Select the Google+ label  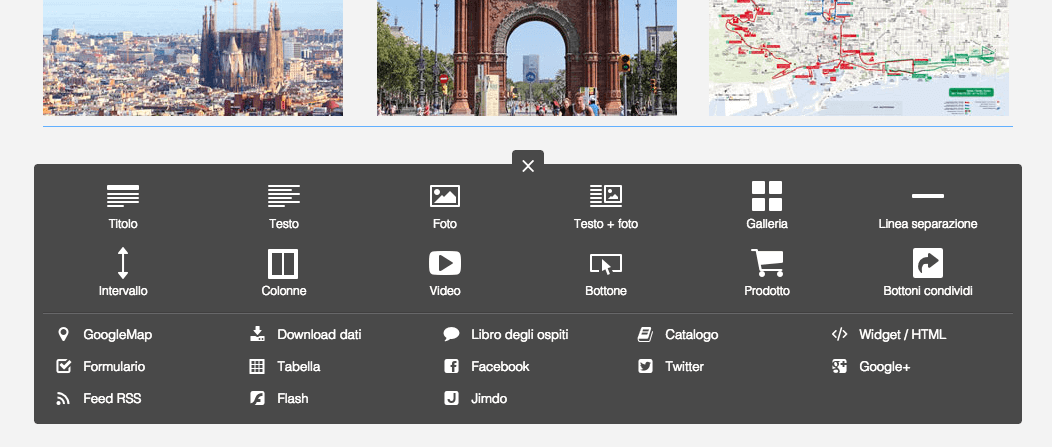tap(884, 366)
